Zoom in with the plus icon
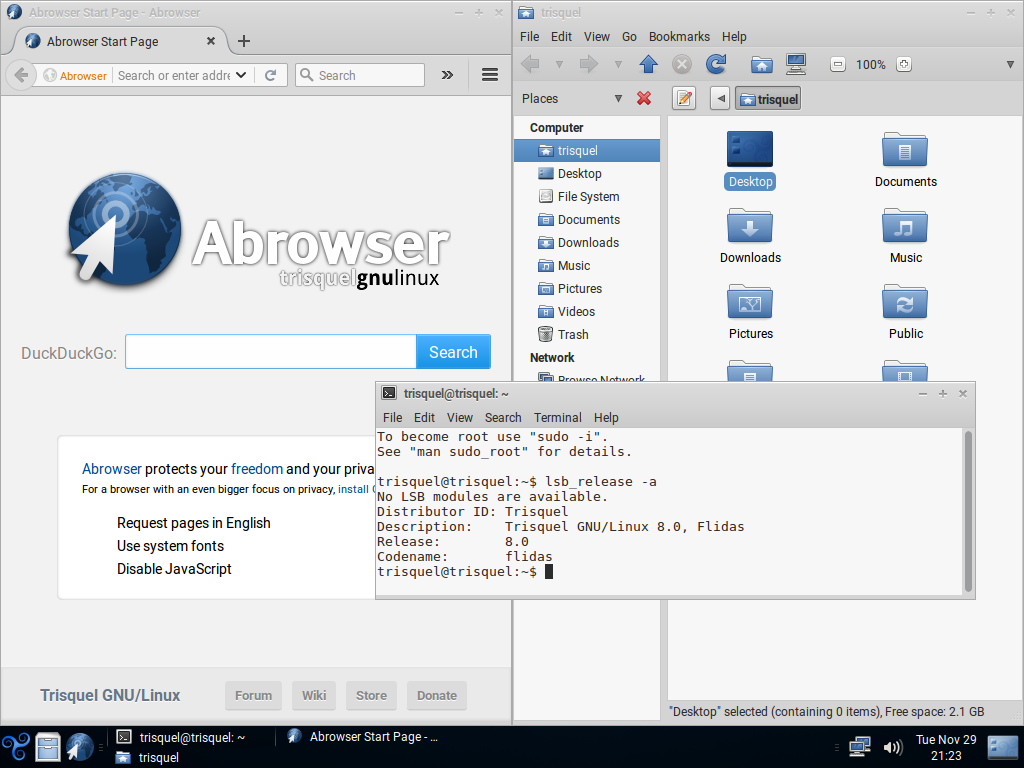Image resolution: width=1024 pixels, height=768 pixels. point(904,64)
